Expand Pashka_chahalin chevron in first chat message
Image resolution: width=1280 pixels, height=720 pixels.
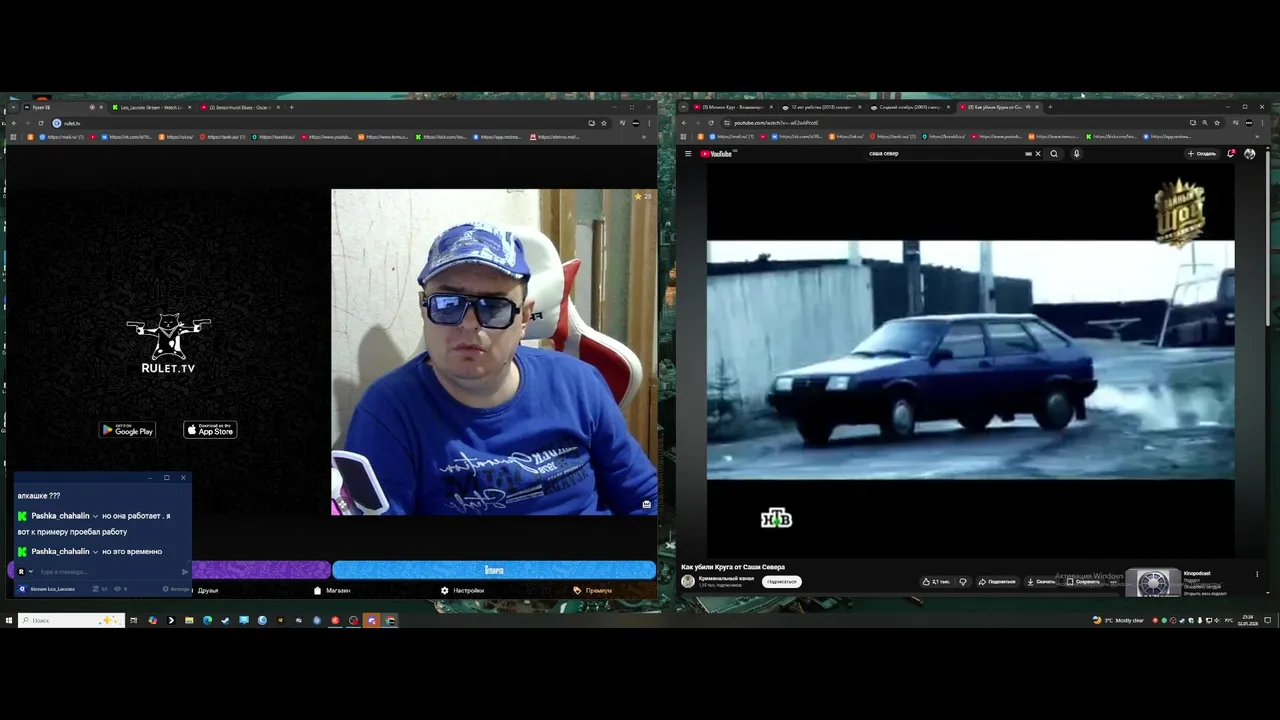[x=95, y=516]
